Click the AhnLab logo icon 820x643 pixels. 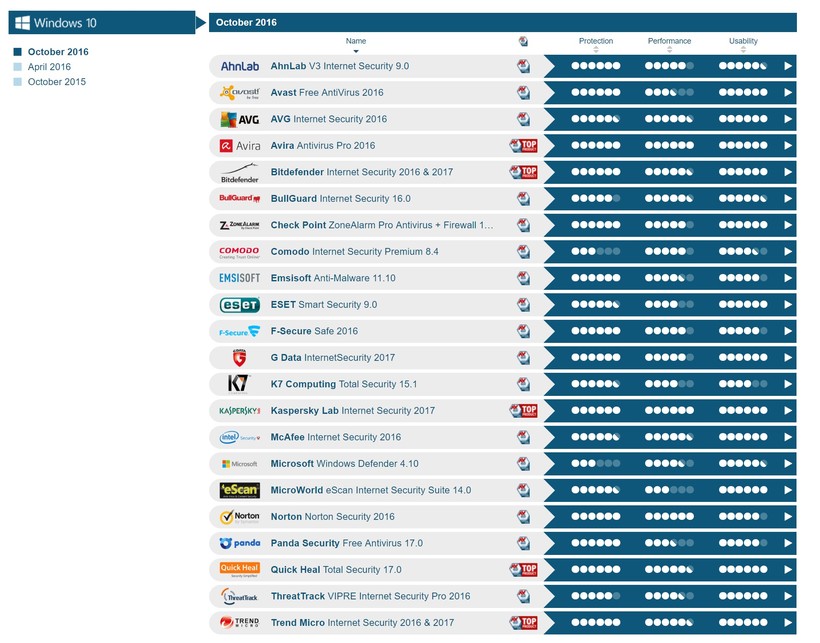240,66
